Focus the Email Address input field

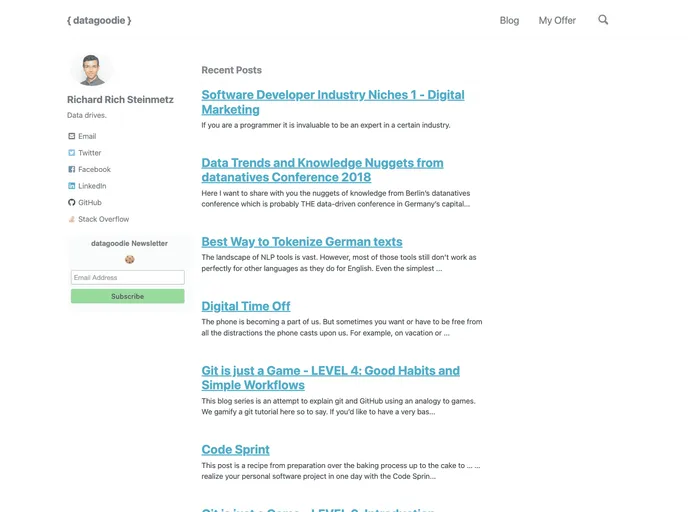point(127,278)
